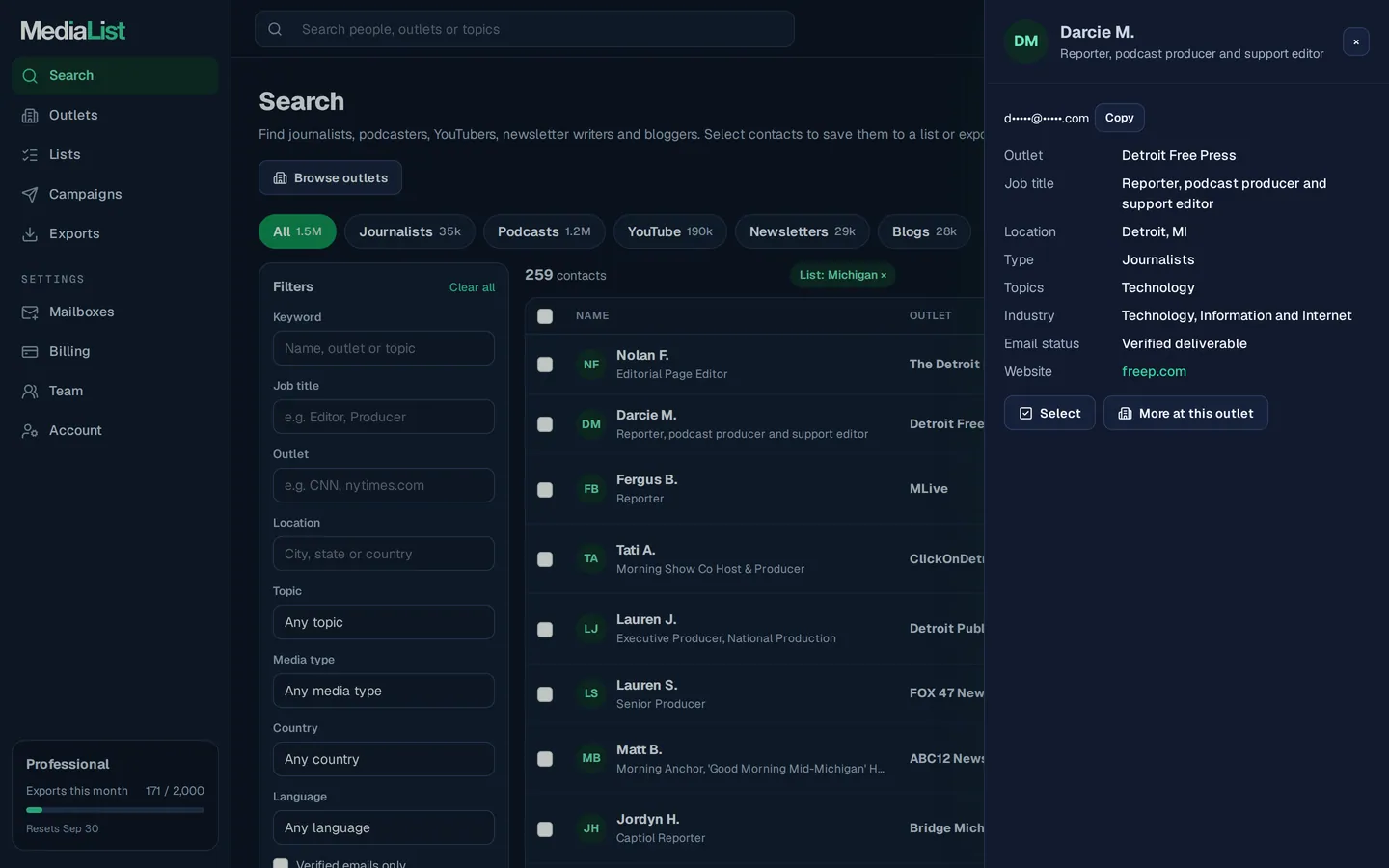The width and height of the screenshot is (1389, 868).
Task: Click the FB avatar beside Fergus B.
Action: coord(591,489)
